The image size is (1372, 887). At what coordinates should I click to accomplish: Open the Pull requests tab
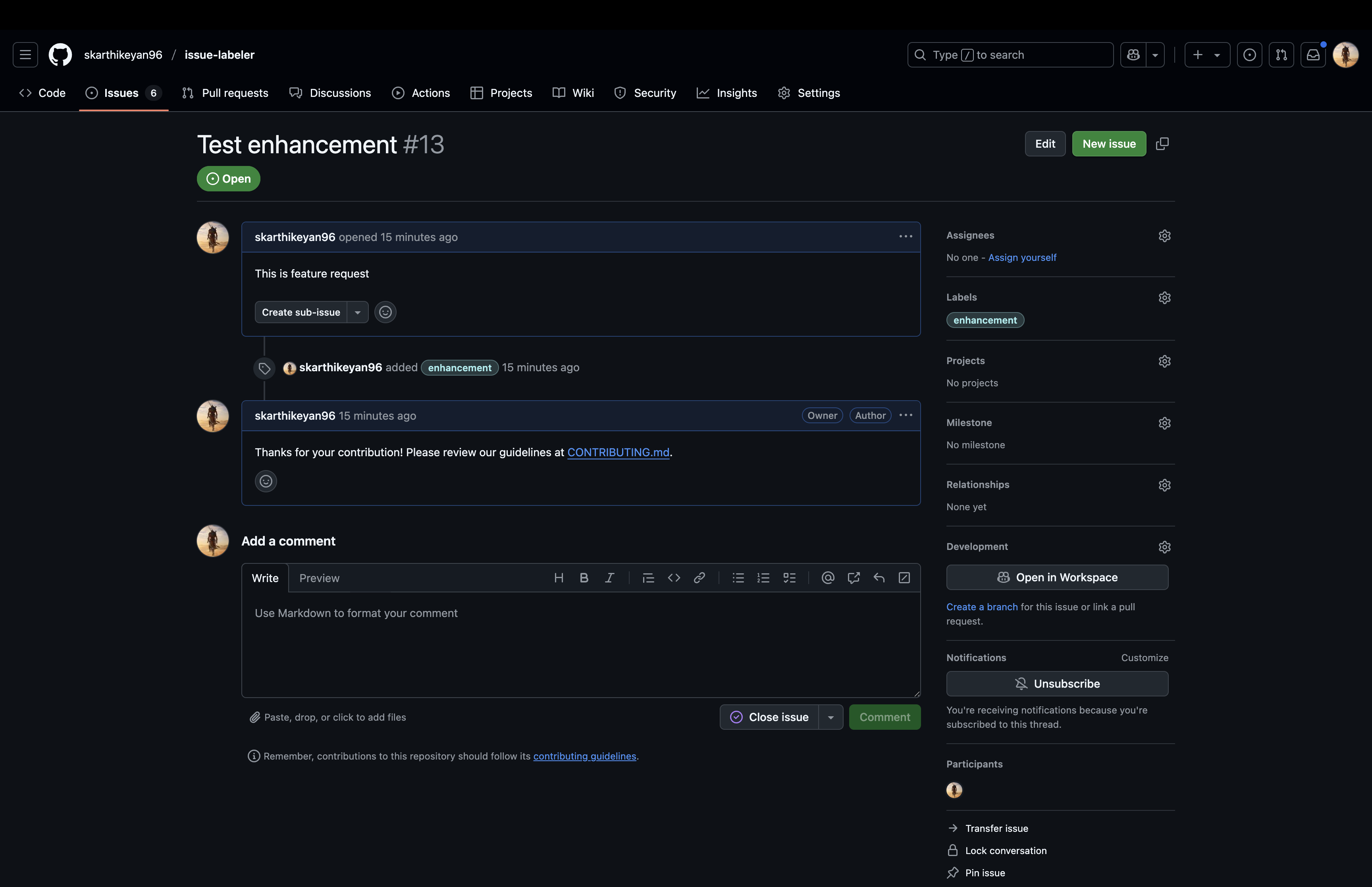tap(225, 93)
